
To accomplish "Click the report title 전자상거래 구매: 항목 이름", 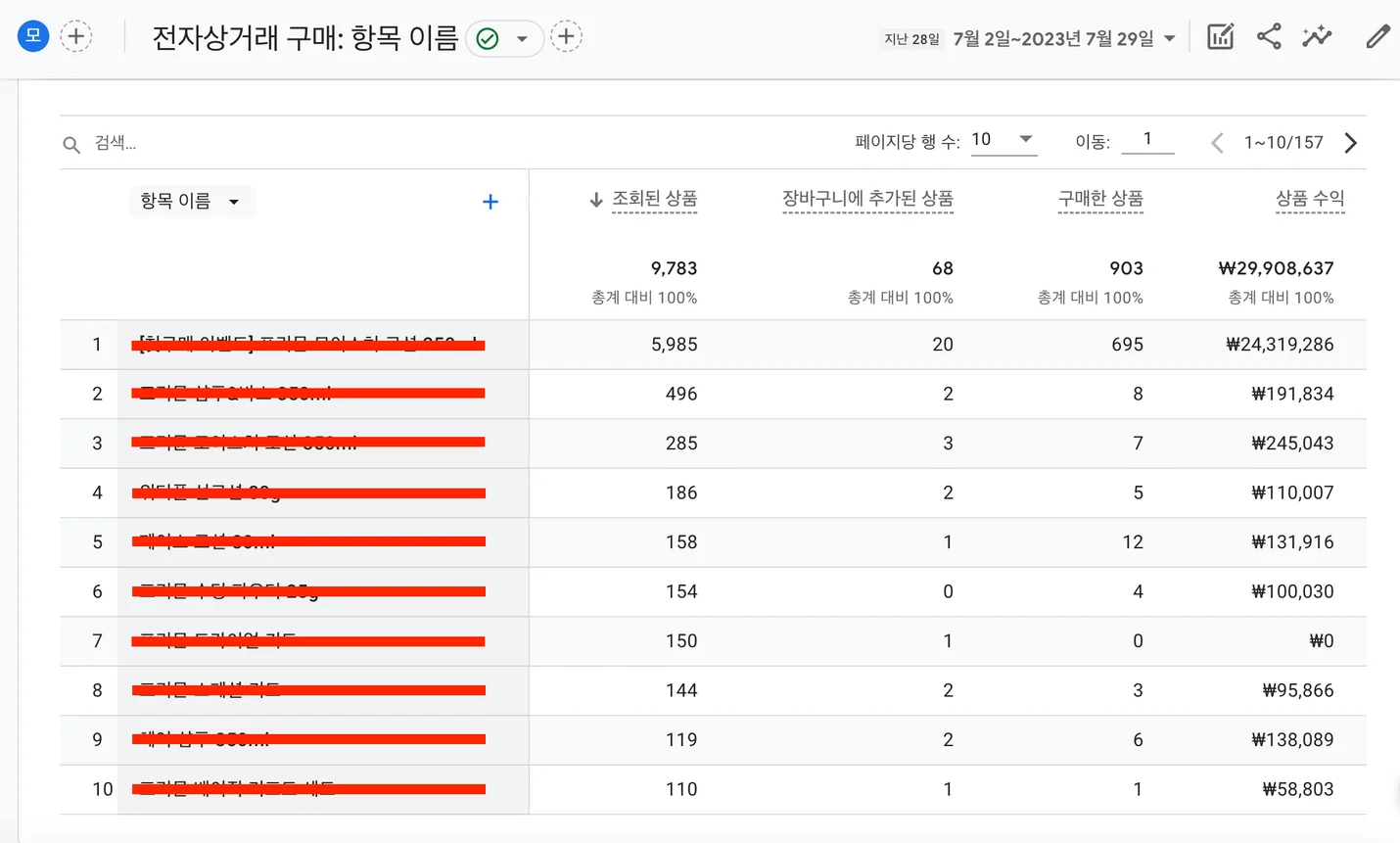I will pos(305,38).
